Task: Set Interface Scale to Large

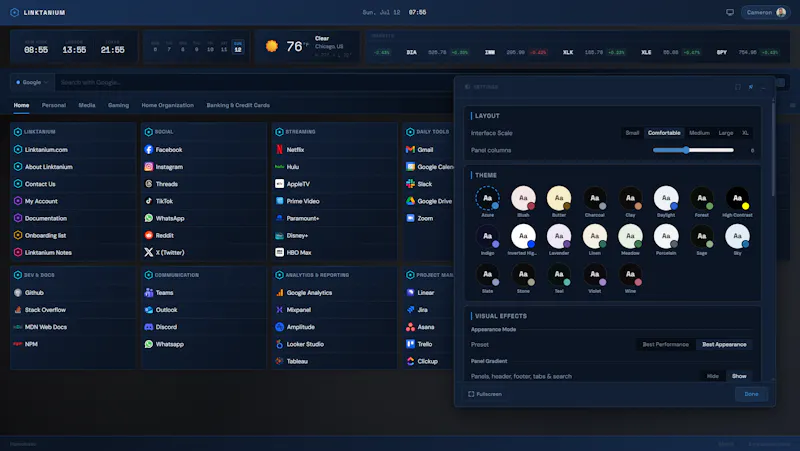Action: coord(726,133)
